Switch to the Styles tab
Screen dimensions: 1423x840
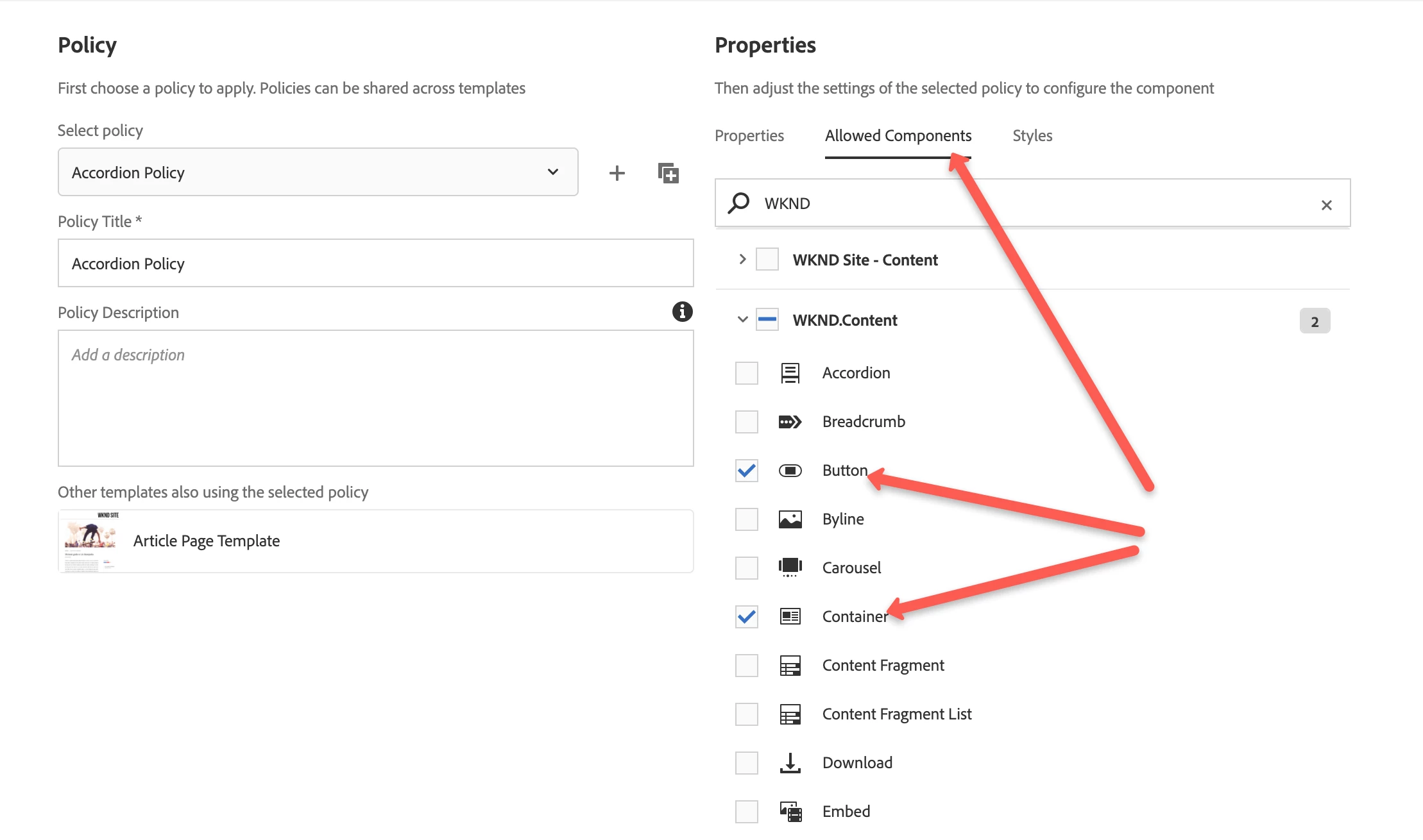(1032, 135)
